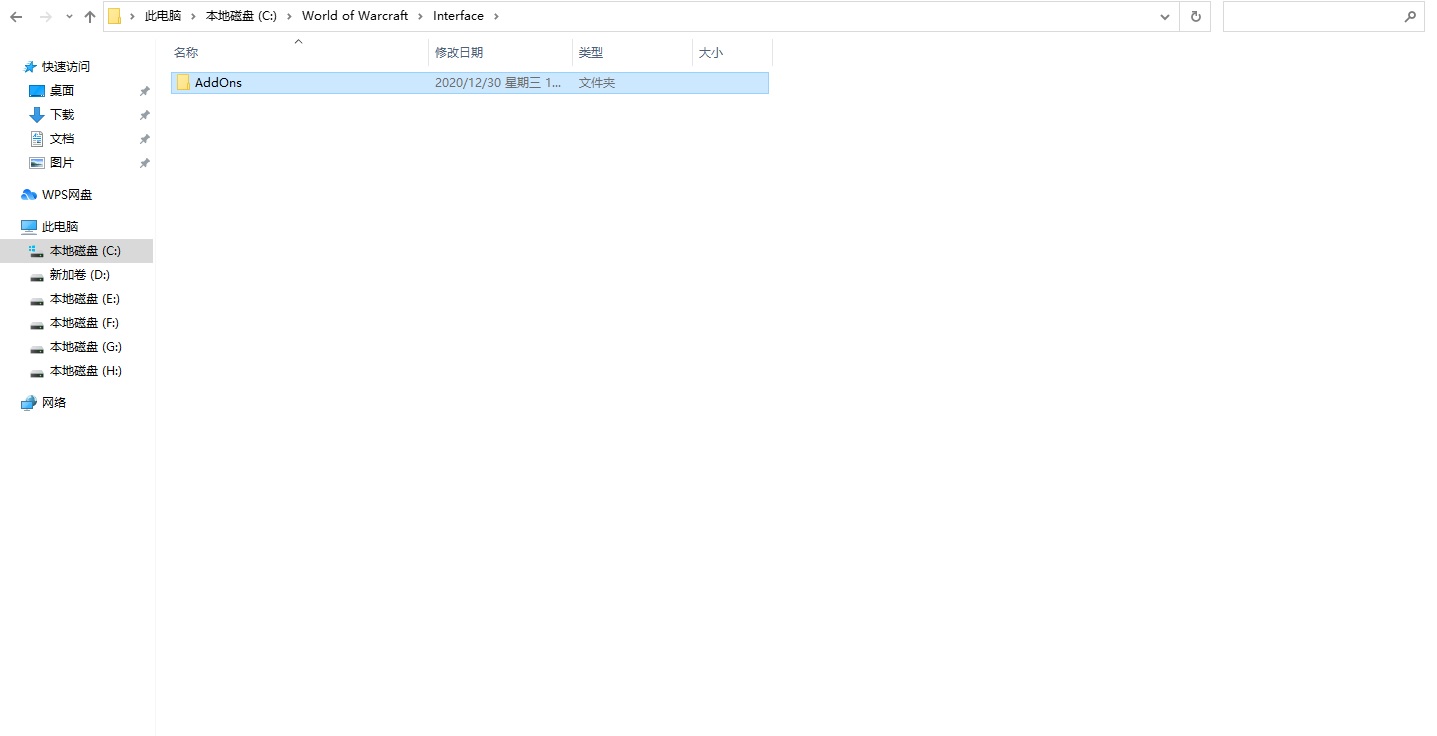Click the Refresh button in address bar
1437x736 pixels.
point(1195,17)
